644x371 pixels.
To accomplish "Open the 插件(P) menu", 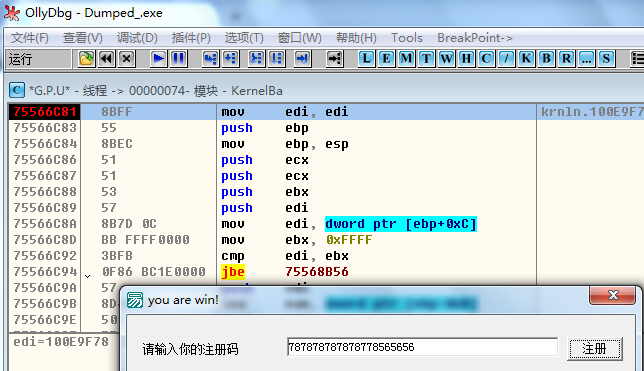I will click(191, 38).
